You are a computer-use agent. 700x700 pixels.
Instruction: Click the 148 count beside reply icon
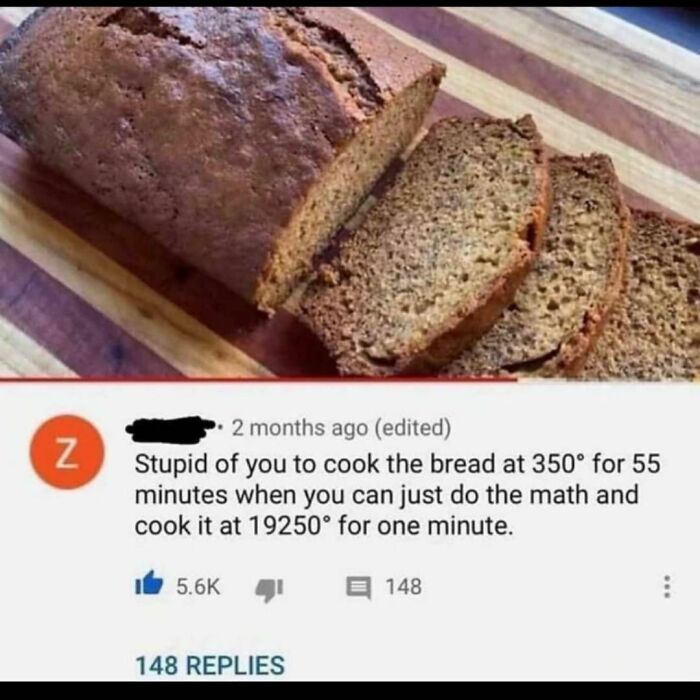(x=404, y=587)
